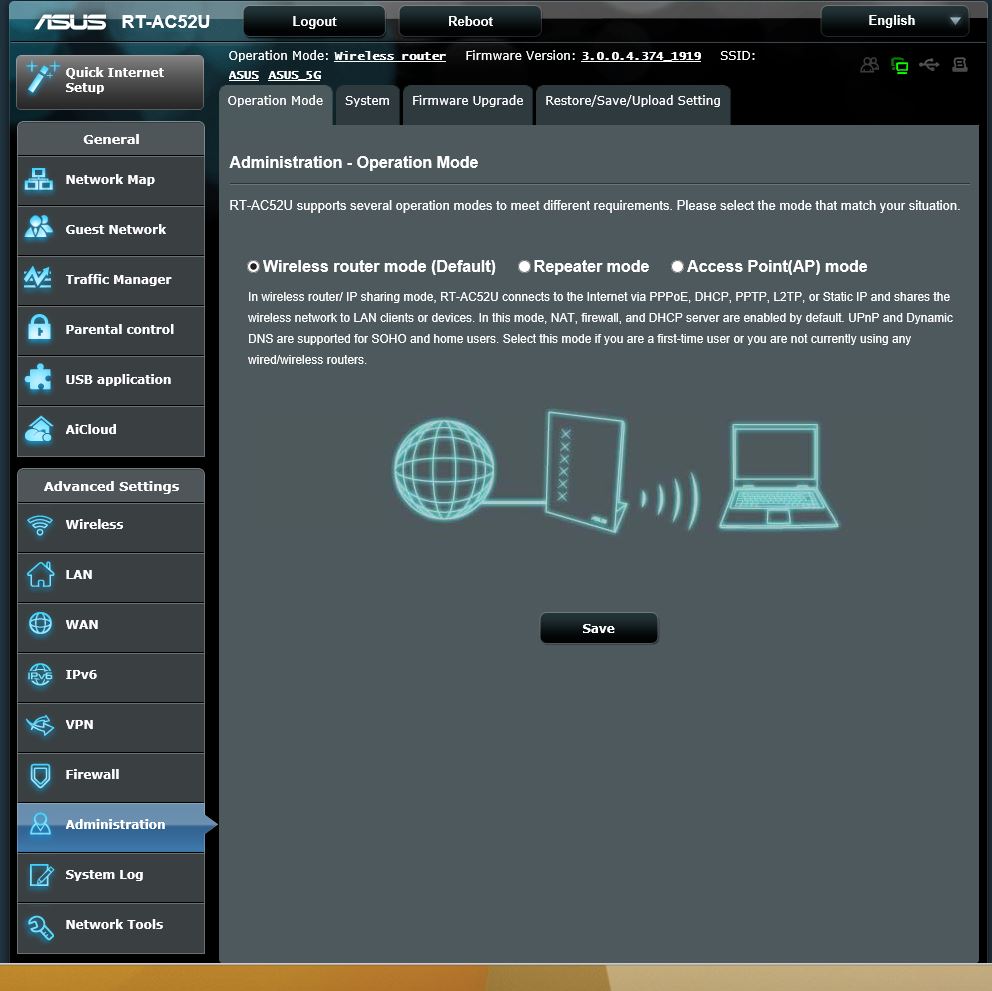This screenshot has height=991, width=992.
Task: Open USB application menu item
Action: [111, 380]
